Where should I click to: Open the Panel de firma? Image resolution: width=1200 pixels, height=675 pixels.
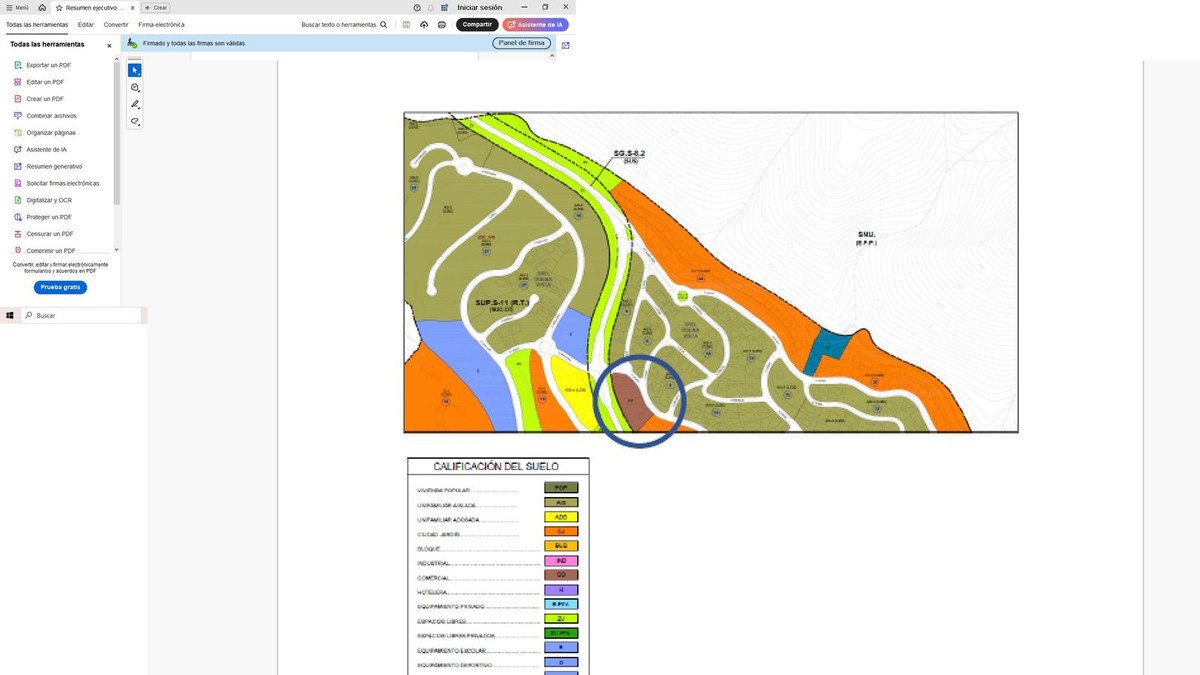(521, 43)
